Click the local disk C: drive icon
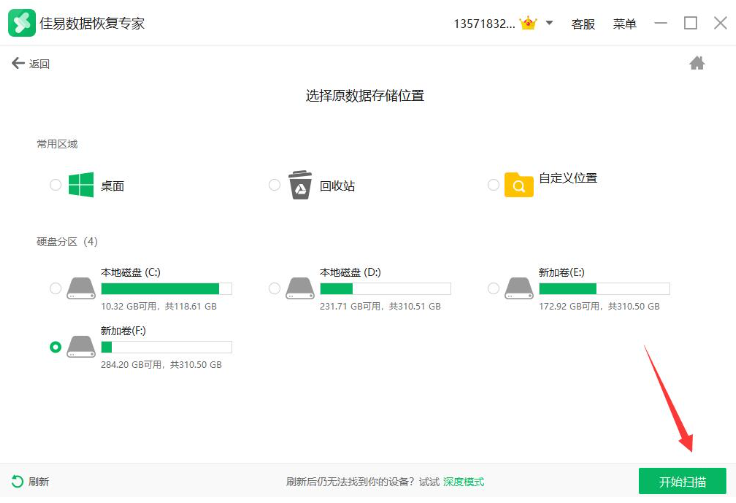The width and height of the screenshot is (736, 503). [x=81, y=288]
